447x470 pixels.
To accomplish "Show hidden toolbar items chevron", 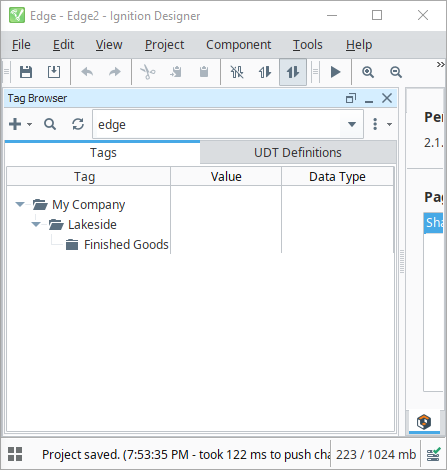I will (x=440, y=64).
